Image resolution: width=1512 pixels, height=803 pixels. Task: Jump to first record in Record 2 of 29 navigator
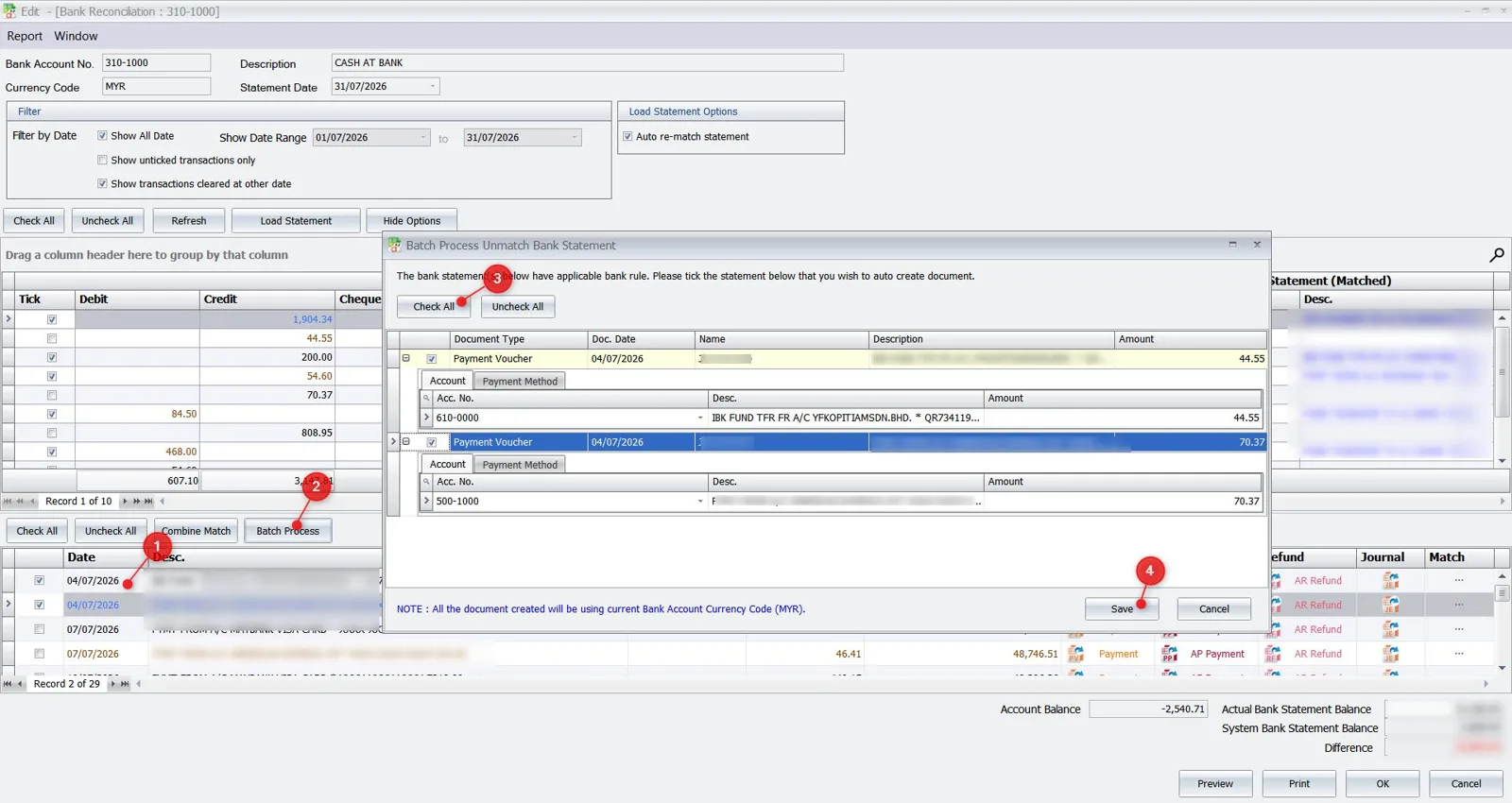point(8,684)
